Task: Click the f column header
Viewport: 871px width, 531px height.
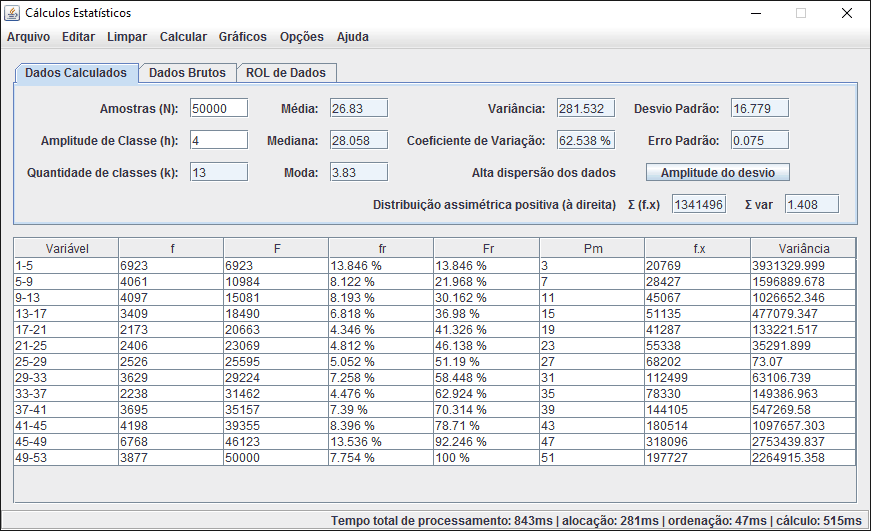Action: [172, 248]
